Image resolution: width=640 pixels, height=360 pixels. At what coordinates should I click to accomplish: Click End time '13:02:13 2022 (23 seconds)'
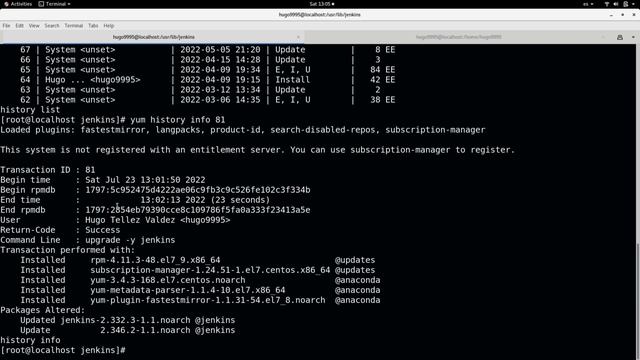click(x=205, y=200)
